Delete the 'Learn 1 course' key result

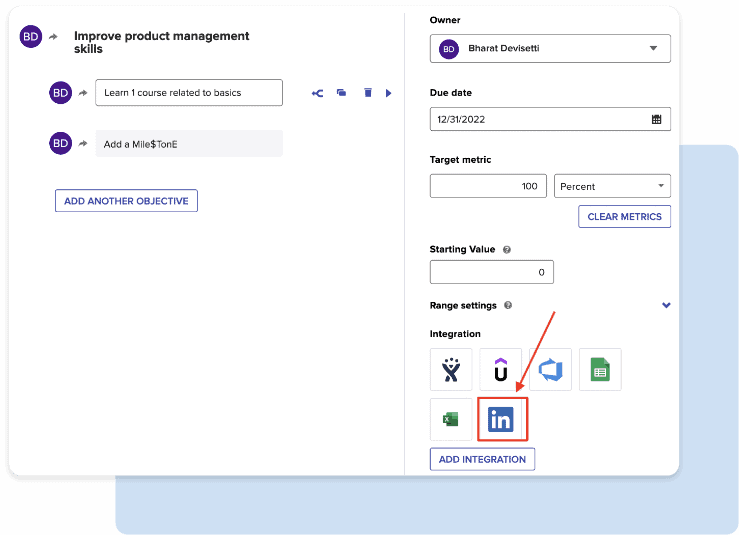368,92
